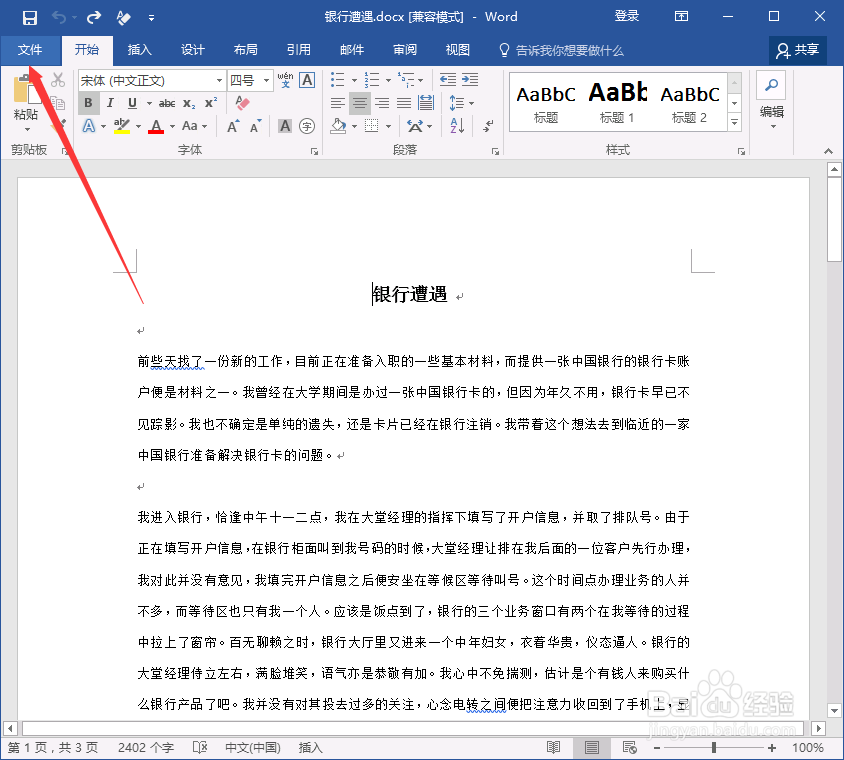Switch to the Review tab
The image size is (844, 760).
405,50
